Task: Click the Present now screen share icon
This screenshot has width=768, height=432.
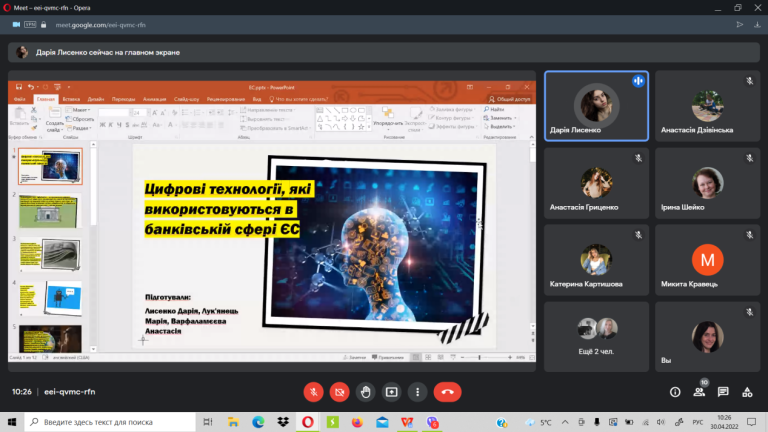Action: point(391,392)
